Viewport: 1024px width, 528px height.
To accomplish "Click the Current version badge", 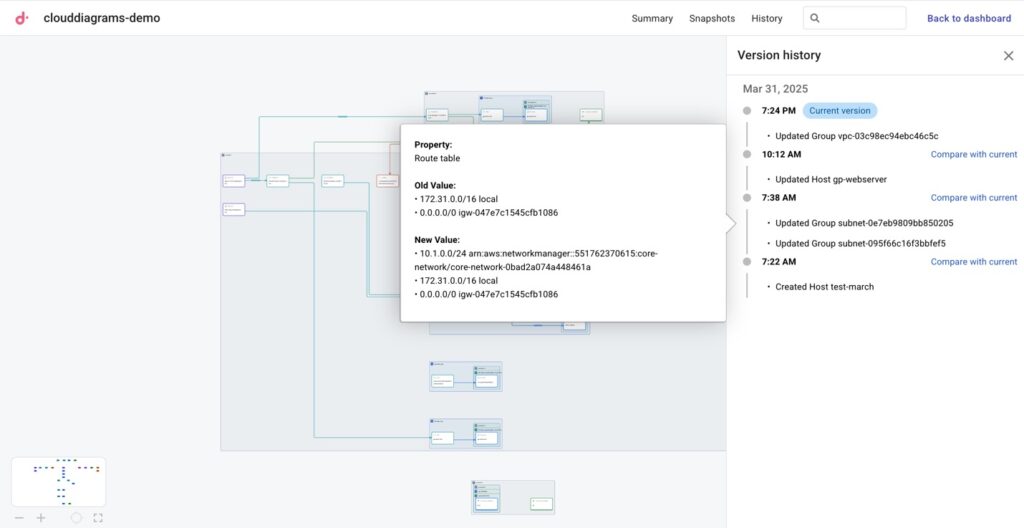I will [839, 111].
